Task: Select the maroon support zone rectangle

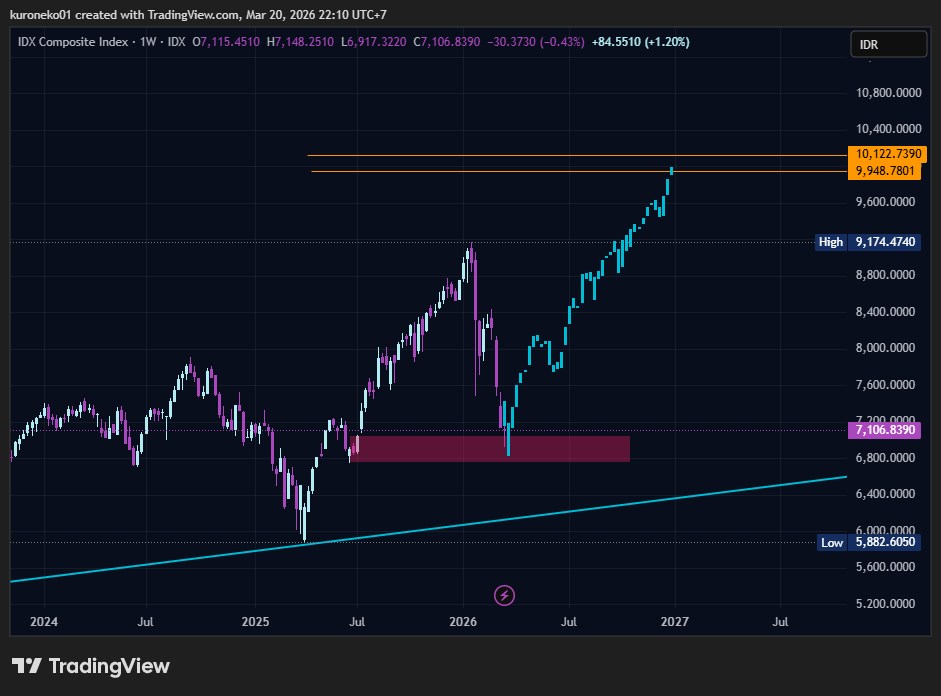Action: coord(490,449)
